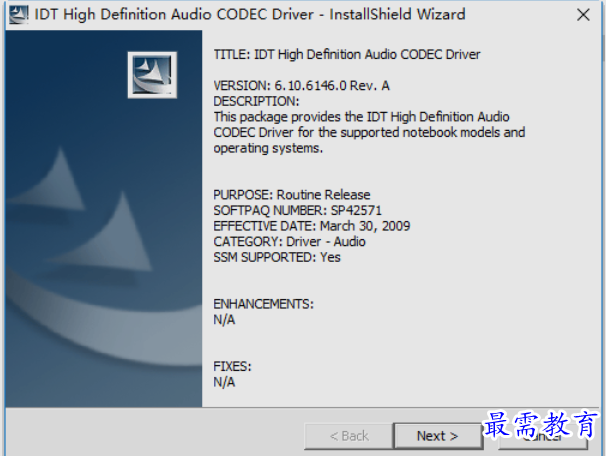Click the "PURPOSE: Routine Release" line

coord(291,194)
